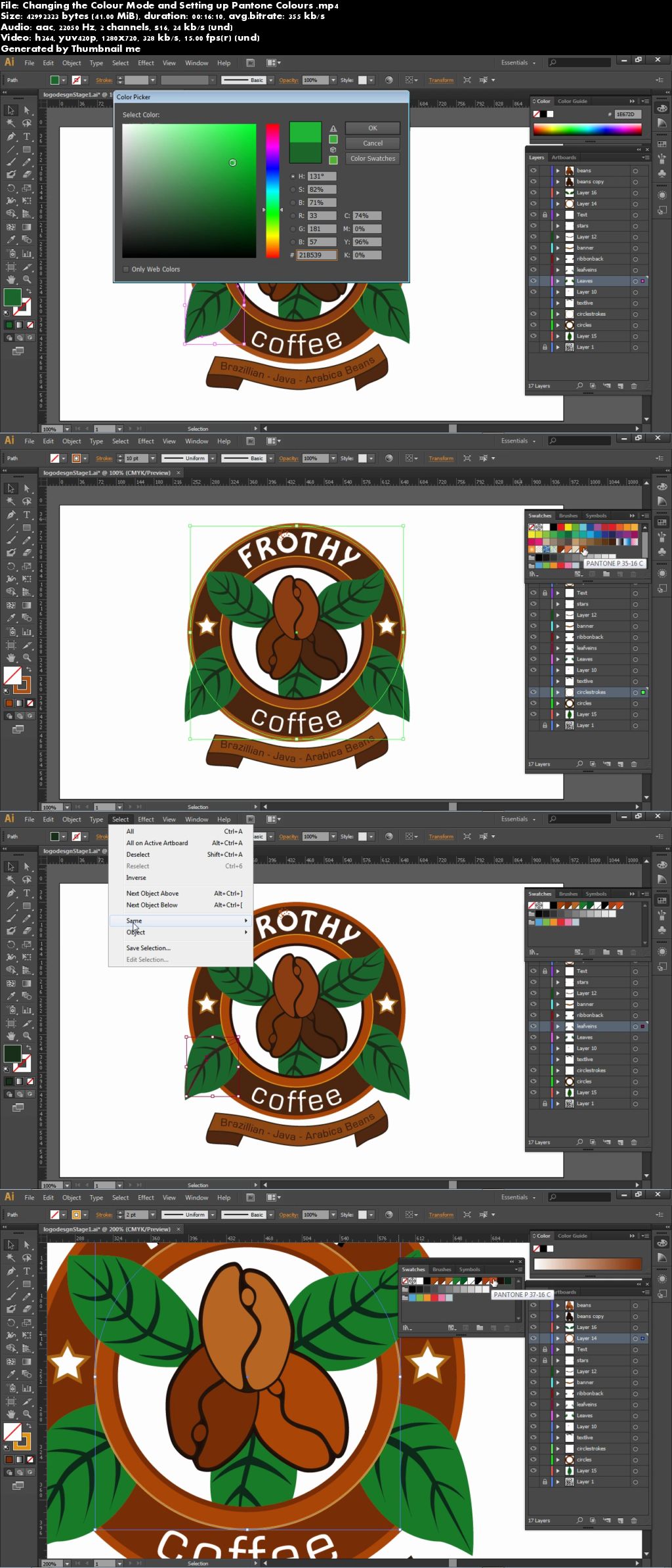Select the R red radio button
The height and width of the screenshot is (1568, 672).
(x=293, y=216)
